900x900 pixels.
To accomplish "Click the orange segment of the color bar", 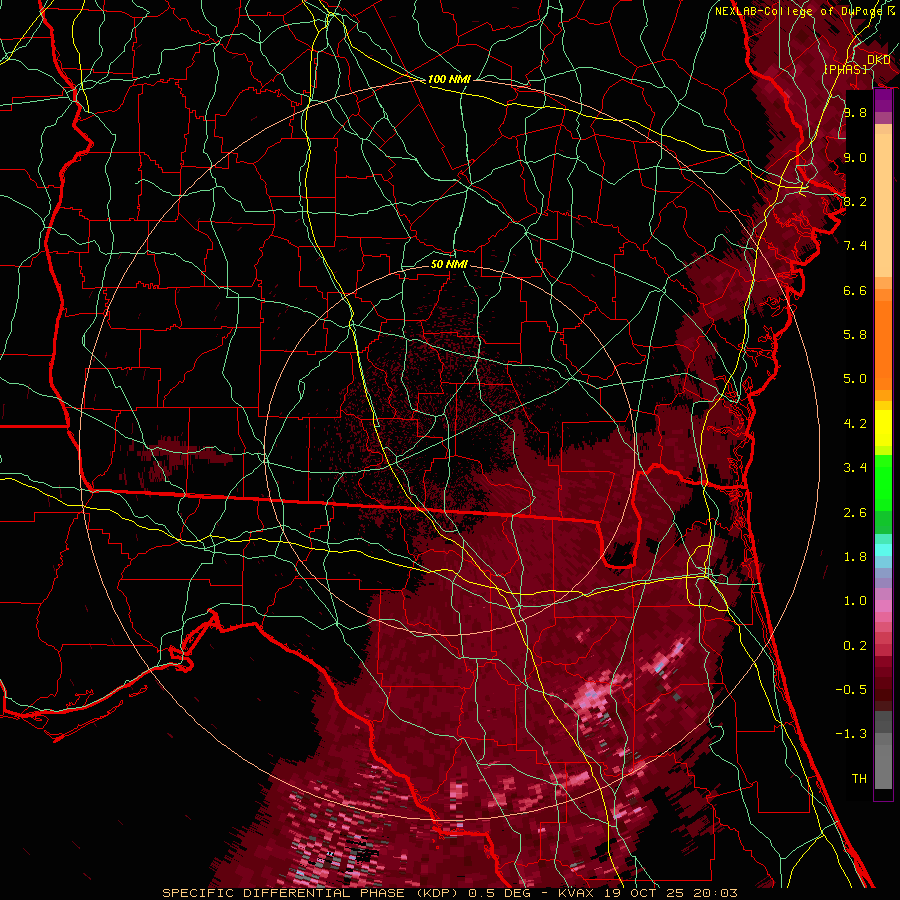I will pyautogui.click(x=883, y=346).
